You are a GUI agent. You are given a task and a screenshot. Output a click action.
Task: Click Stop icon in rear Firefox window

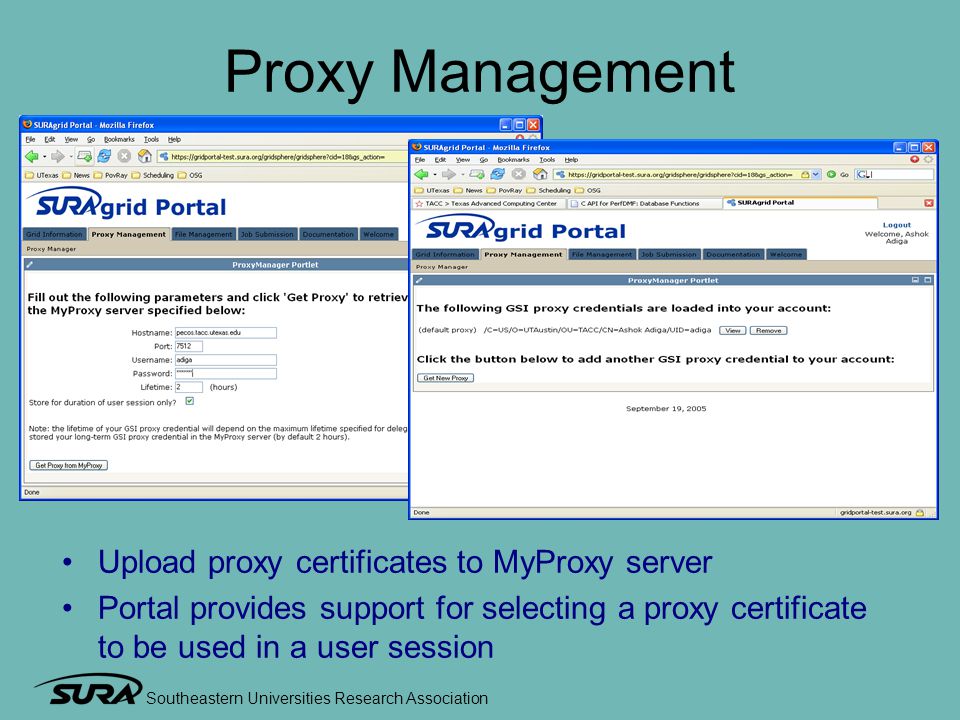[x=124, y=156]
